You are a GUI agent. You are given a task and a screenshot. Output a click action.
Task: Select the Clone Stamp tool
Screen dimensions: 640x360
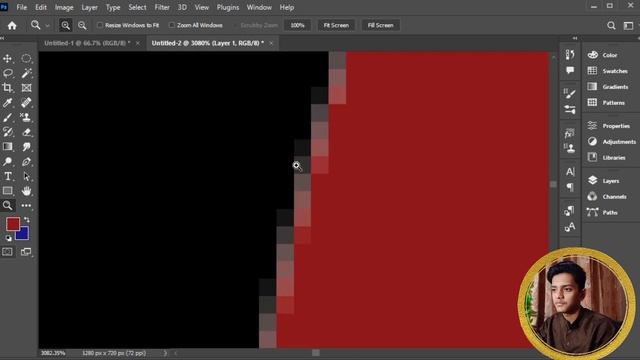26,118
